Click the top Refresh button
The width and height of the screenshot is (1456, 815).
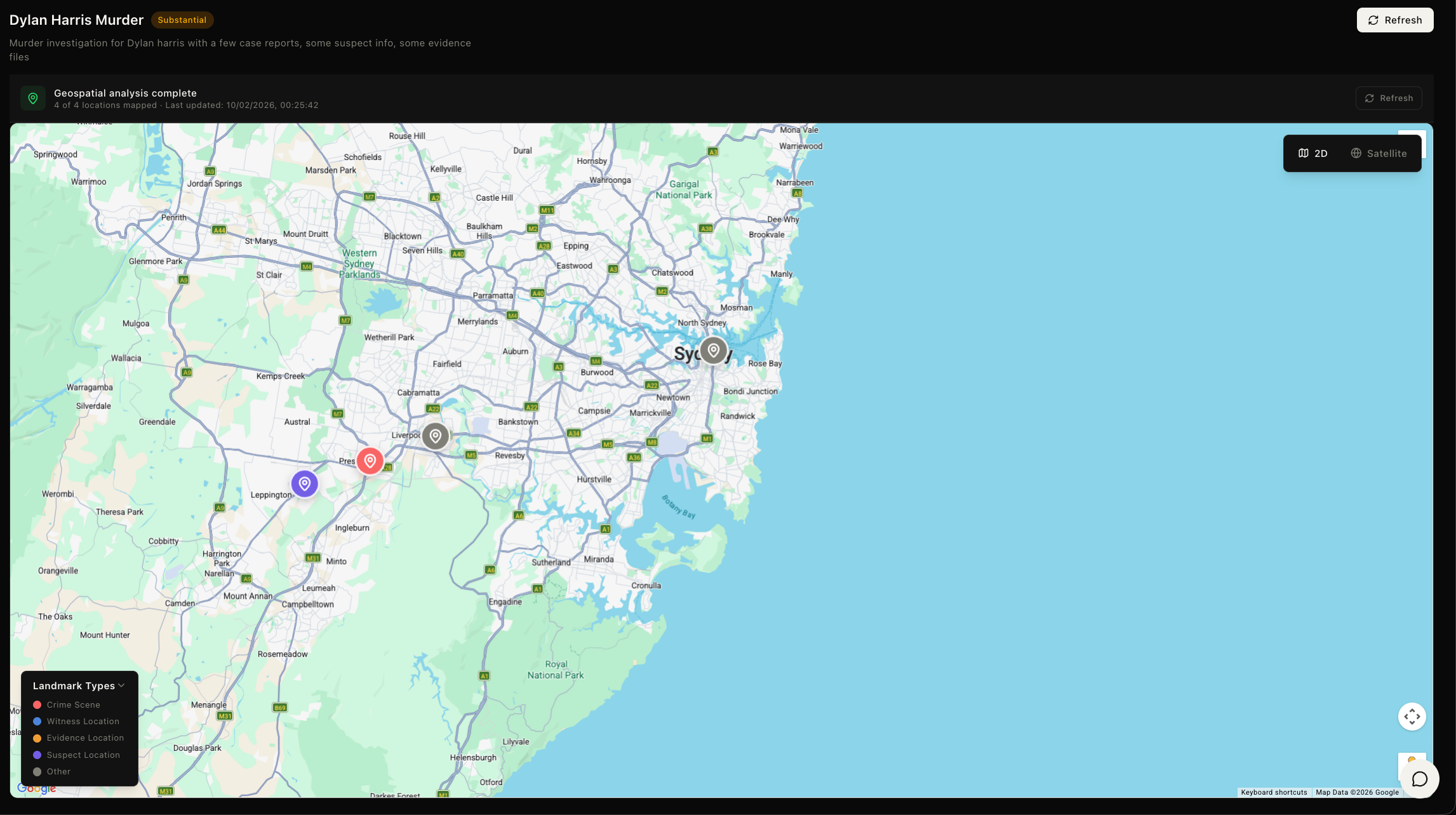pyautogui.click(x=1394, y=20)
